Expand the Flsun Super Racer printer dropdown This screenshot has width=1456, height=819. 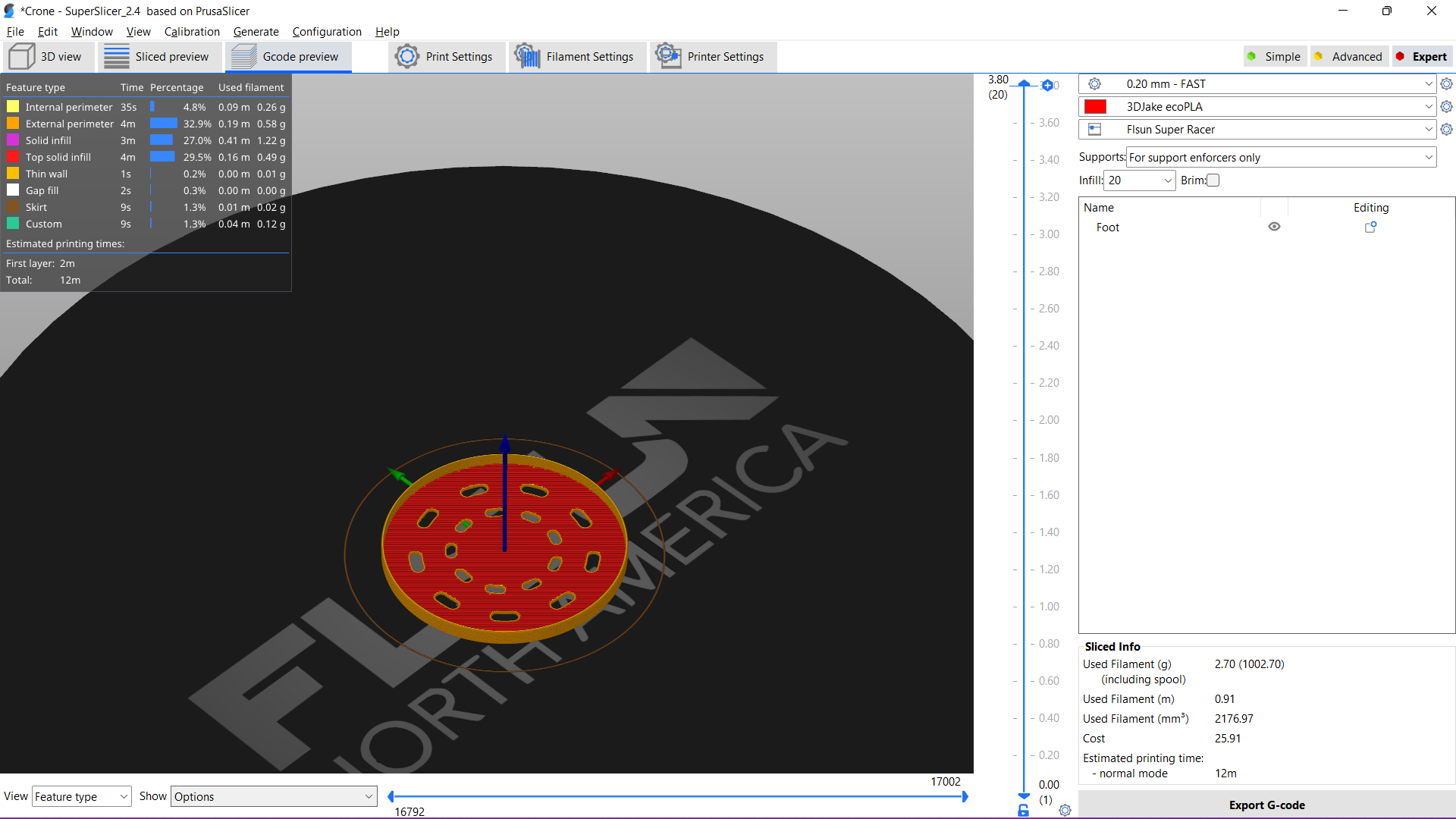[x=1428, y=130]
